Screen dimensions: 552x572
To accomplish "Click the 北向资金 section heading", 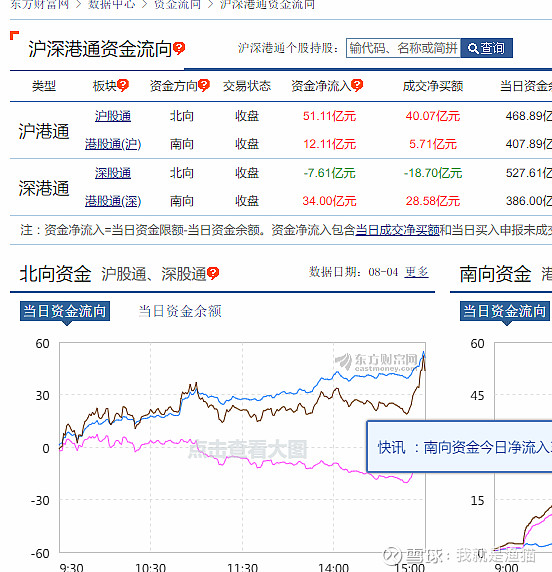I will pos(55,274).
